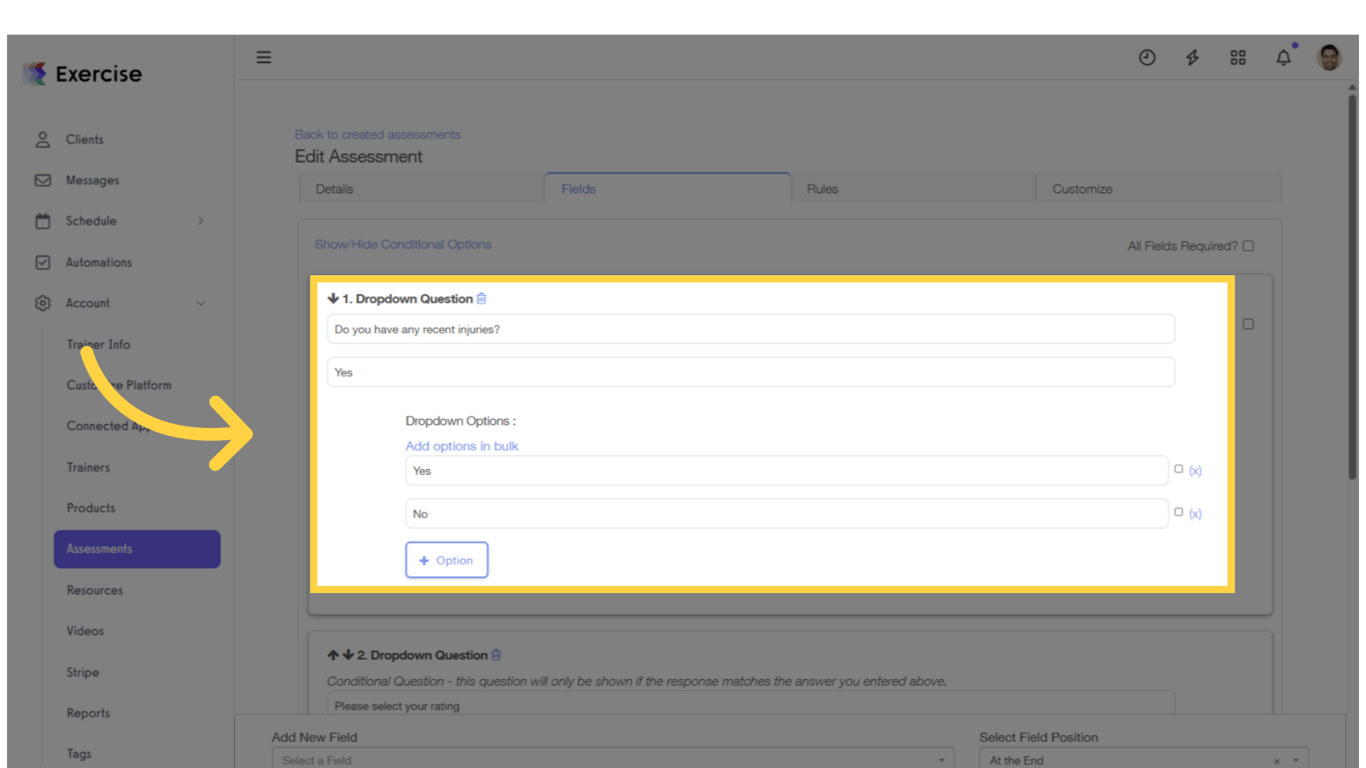The image size is (1366, 768).
Task: Switch to the Rules tab
Action: coord(822,188)
